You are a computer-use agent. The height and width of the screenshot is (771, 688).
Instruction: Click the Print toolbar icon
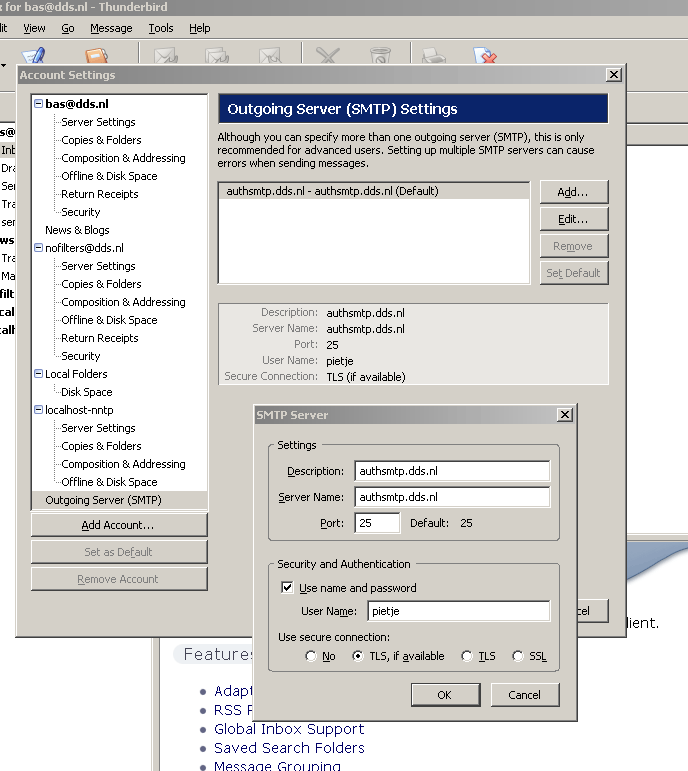(x=434, y=55)
